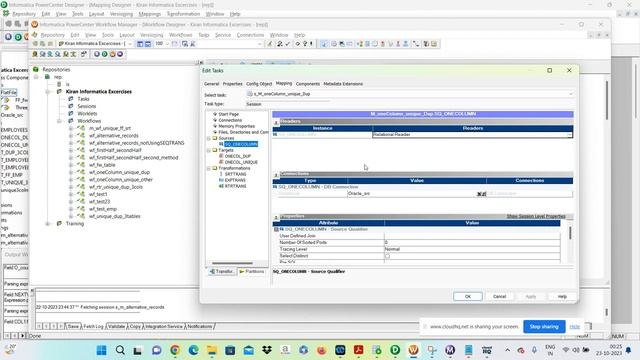Click Stop sharing button

pyautogui.click(x=544, y=327)
